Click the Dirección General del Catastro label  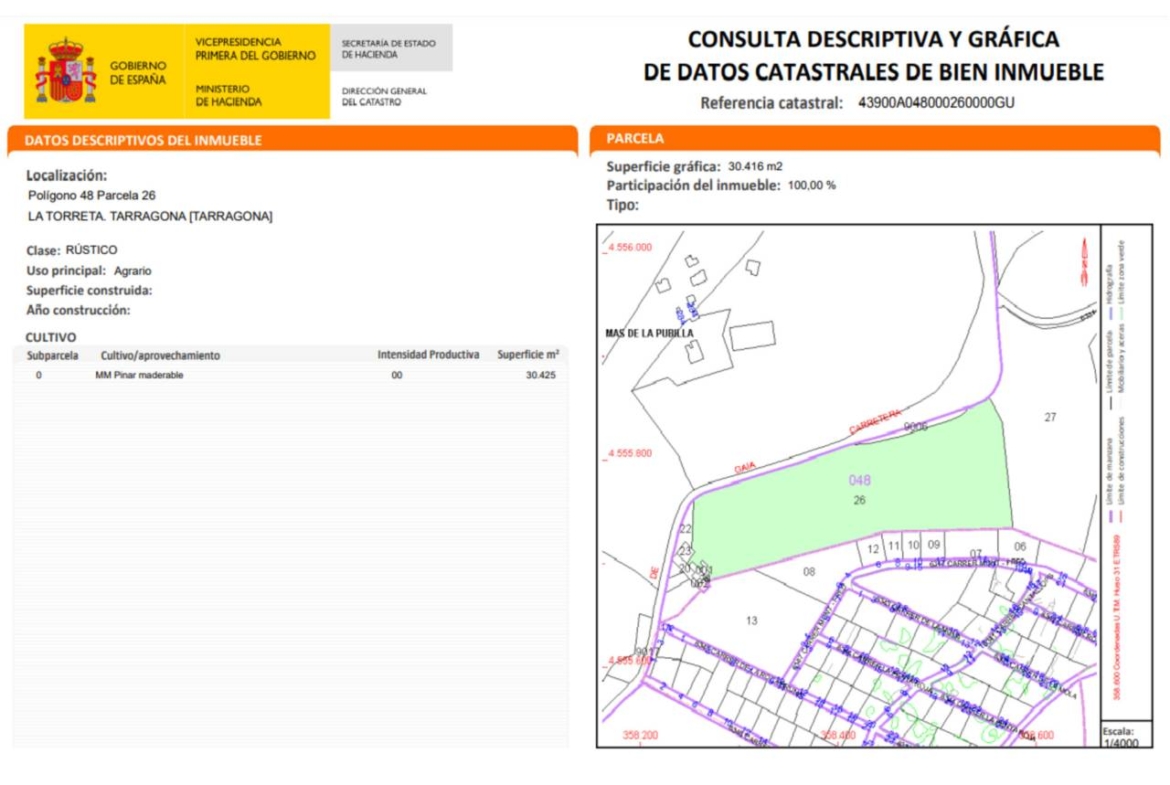(384, 96)
